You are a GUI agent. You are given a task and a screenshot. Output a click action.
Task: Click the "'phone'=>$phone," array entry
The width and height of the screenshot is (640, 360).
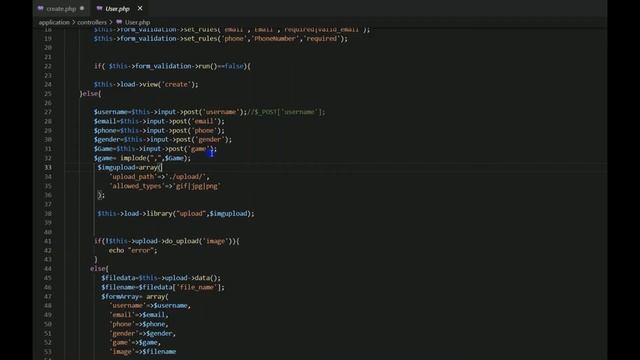coord(139,324)
